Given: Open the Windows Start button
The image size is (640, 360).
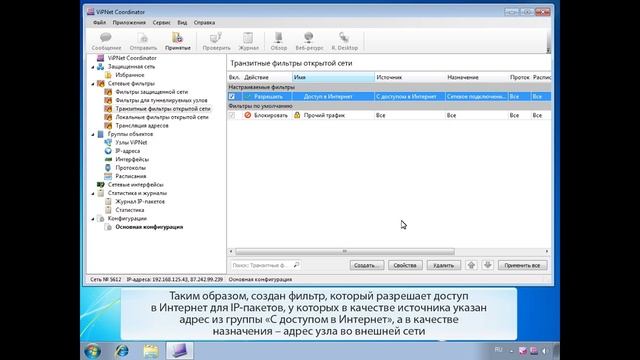Looking at the screenshot, I should (x=93, y=351).
